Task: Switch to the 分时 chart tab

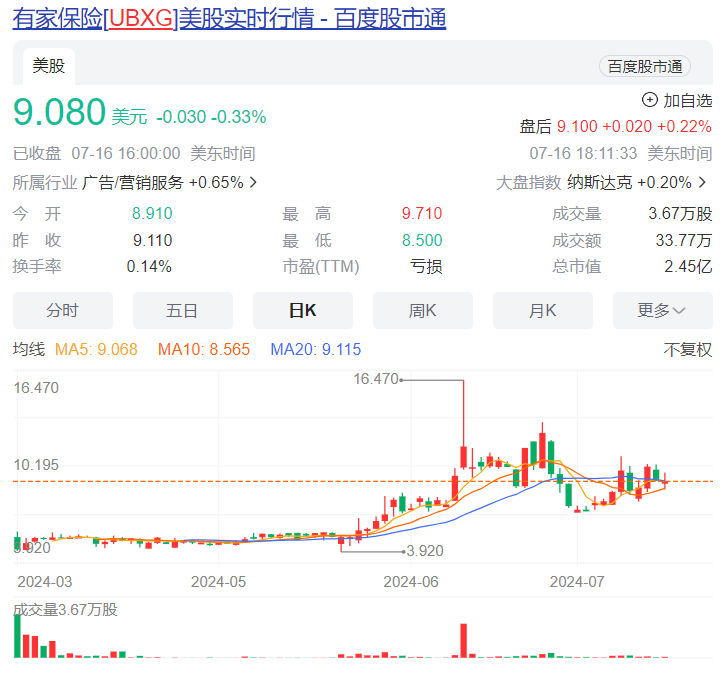Action: [x=63, y=310]
